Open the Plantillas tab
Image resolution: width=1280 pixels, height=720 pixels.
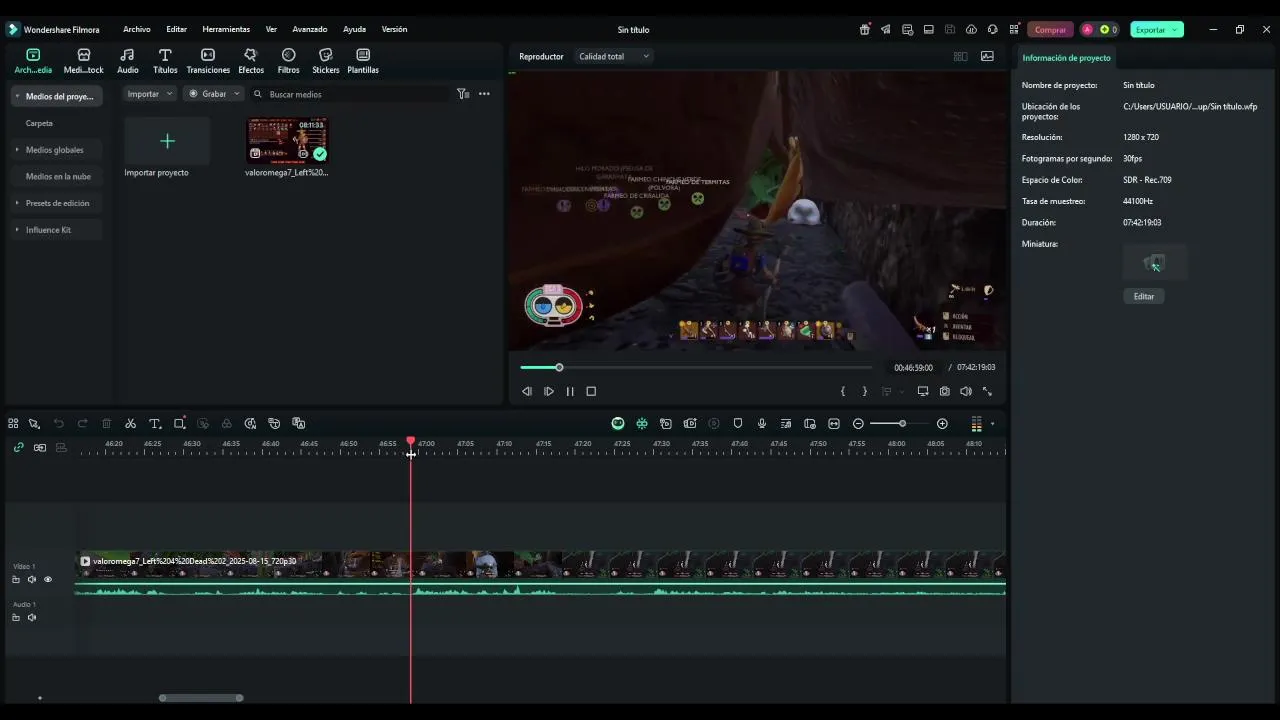[363, 61]
